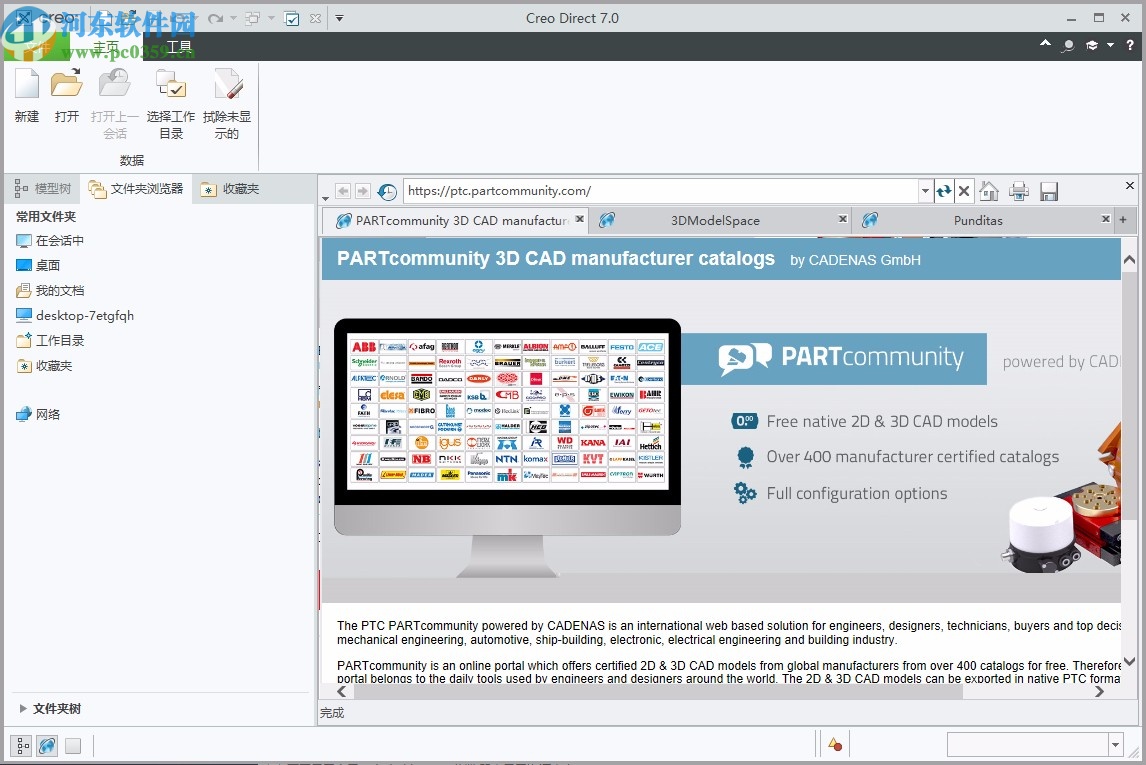The width and height of the screenshot is (1146, 765).
Task: Open the selection filter dropdown in status bar
Action: [x=1115, y=745]
